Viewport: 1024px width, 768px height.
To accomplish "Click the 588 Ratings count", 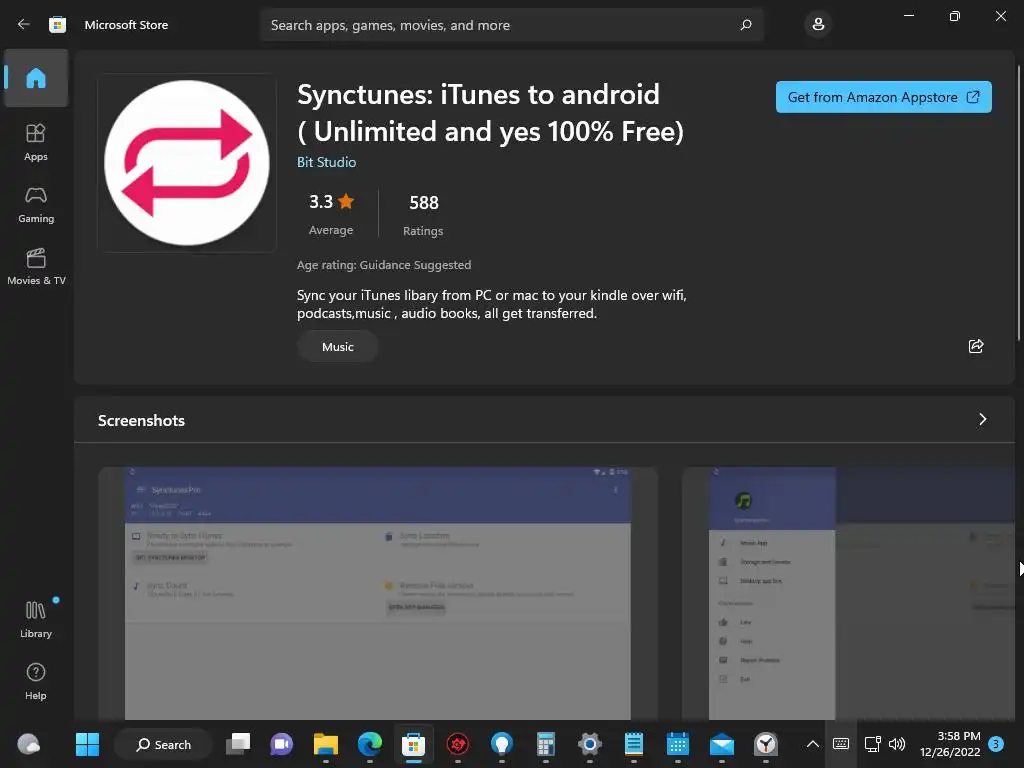I will (x=423, y=214).
